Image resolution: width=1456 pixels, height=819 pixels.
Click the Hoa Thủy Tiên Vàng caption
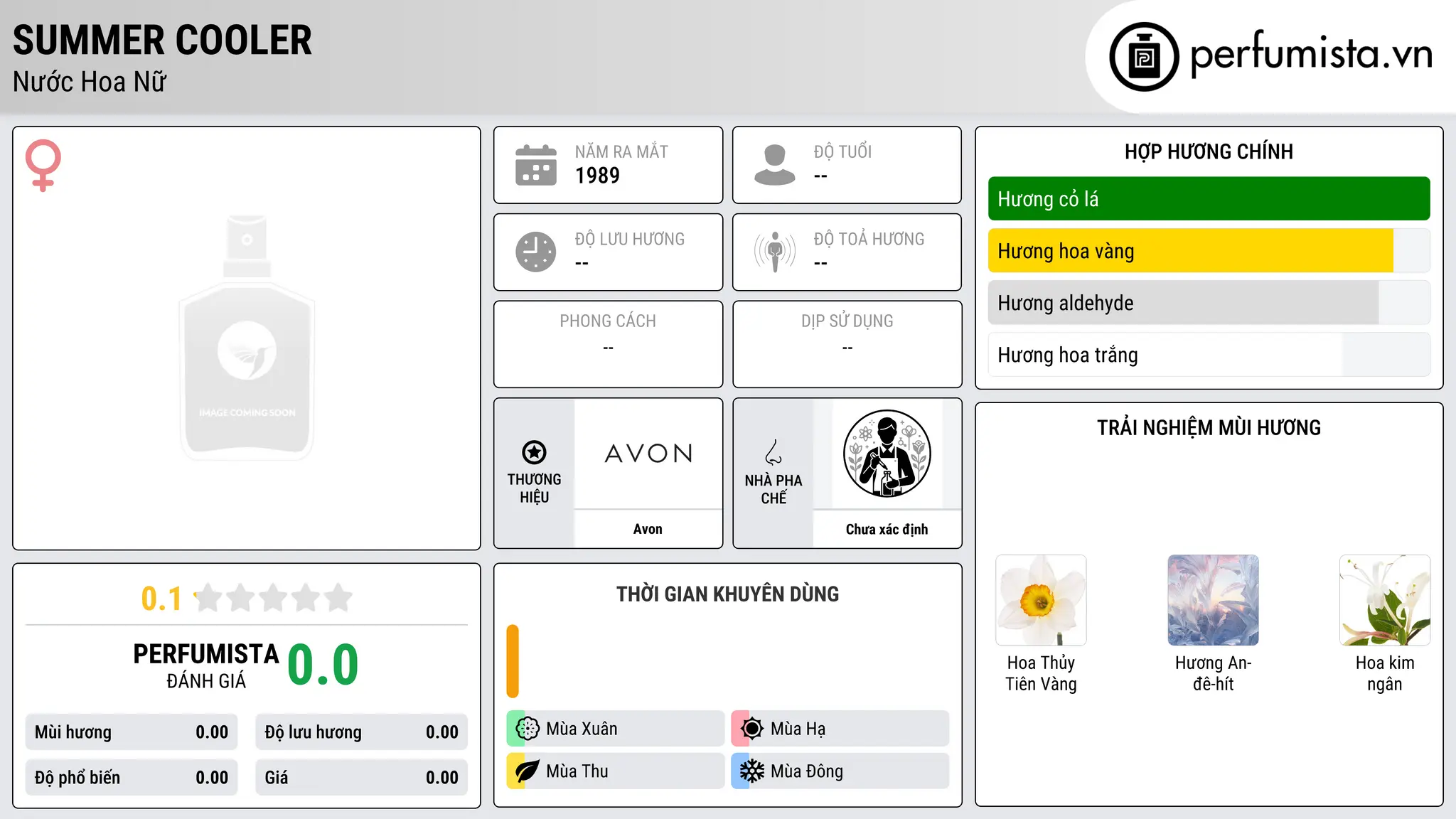(1041, 673)
